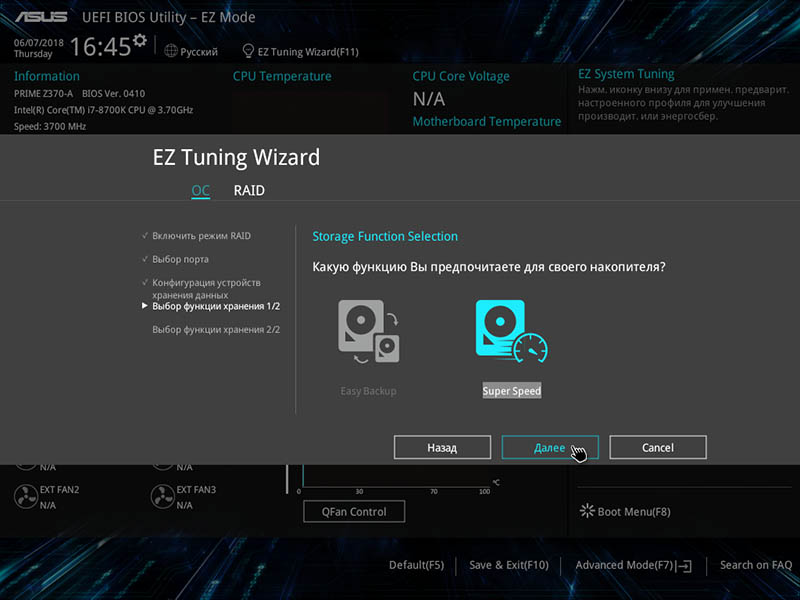Image resolution: width=800 pixels, height=600 pixels.
Task: Click the Motherboard Temperature heading
Action: pyautogui.click(x=487, y=121)
